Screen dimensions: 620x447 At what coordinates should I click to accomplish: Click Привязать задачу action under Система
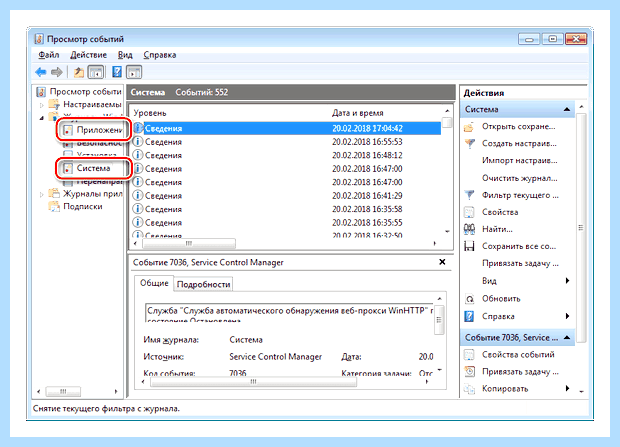point(520,263)
